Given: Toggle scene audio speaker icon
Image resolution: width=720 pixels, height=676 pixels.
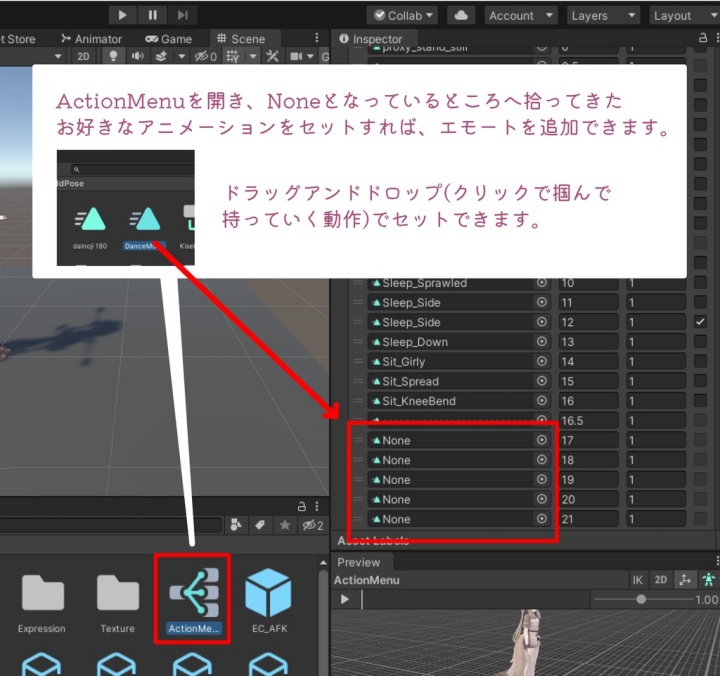Looking at the screenshot, I should pos(137,56).
